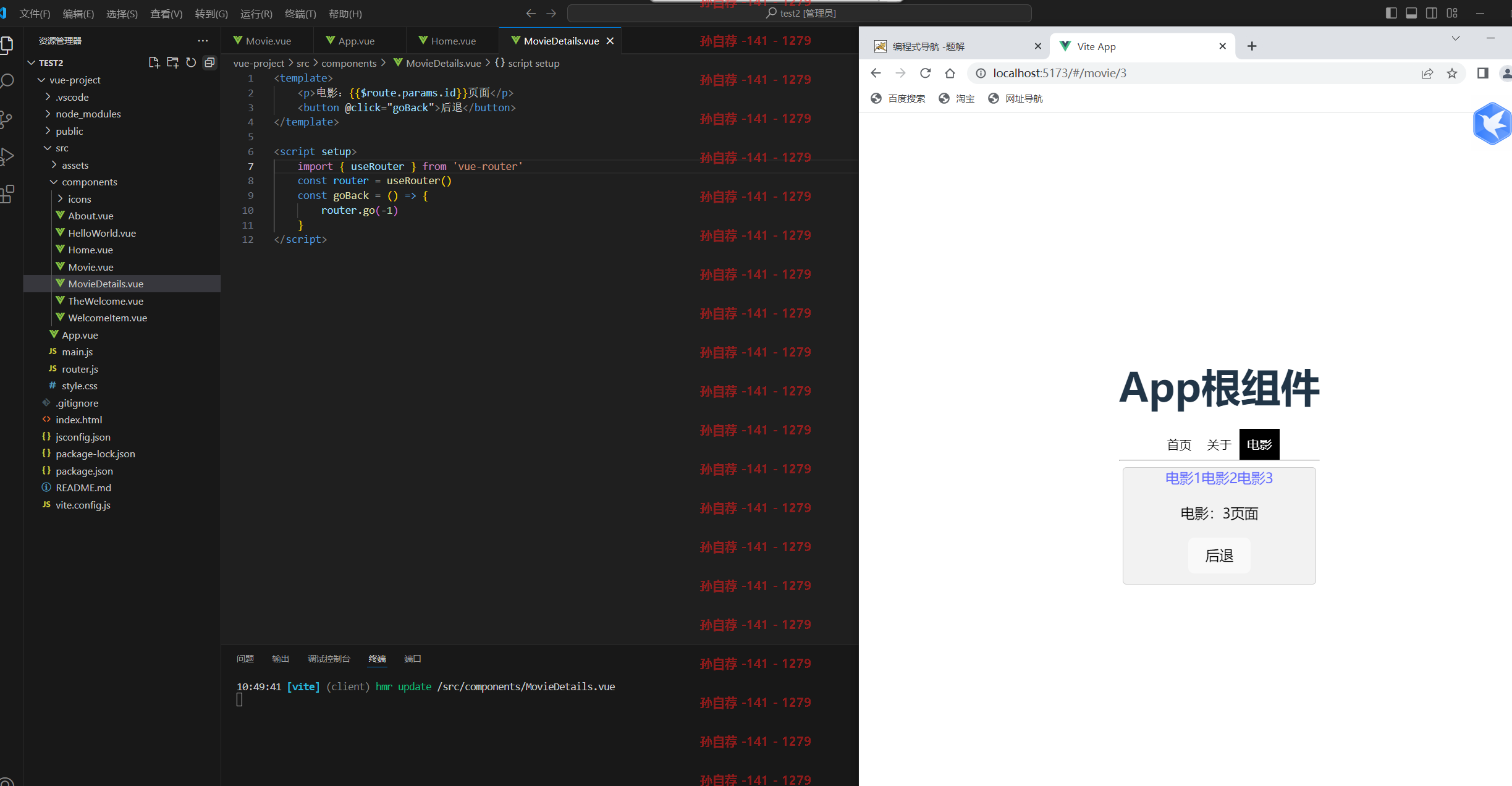Open the Search view in activity bar
Screen dimensions: 1512x786
click(x=7, y=81)
